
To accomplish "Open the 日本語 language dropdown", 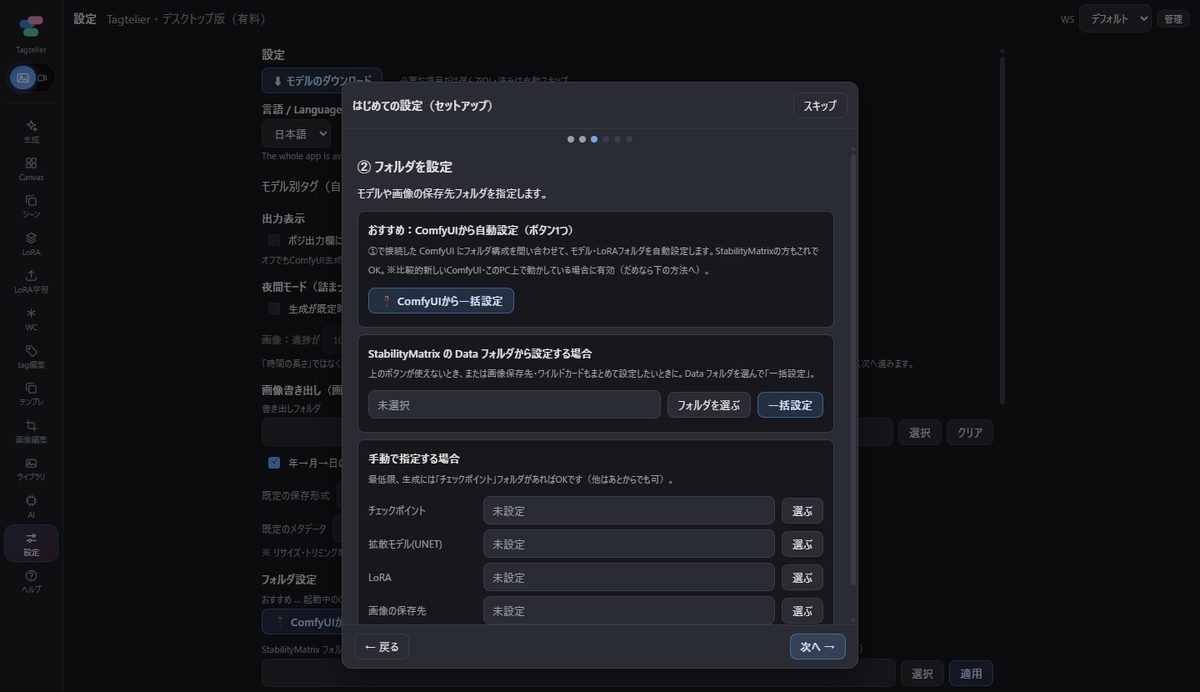I will [x=296, y=133].
